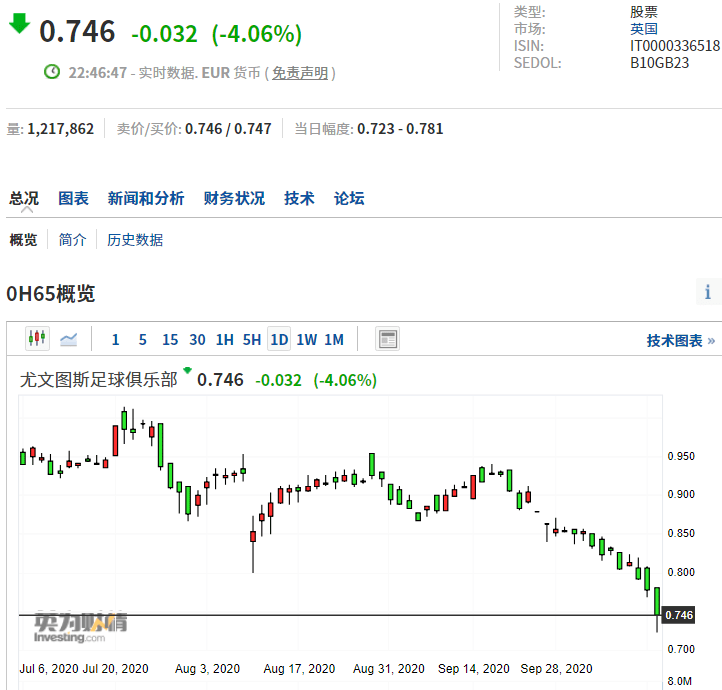Select the 1W chart interval

[x=307, y=340]
